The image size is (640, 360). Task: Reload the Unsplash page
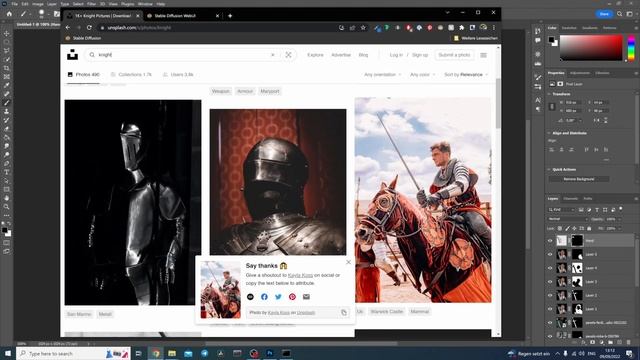click(x=89, y=28)
